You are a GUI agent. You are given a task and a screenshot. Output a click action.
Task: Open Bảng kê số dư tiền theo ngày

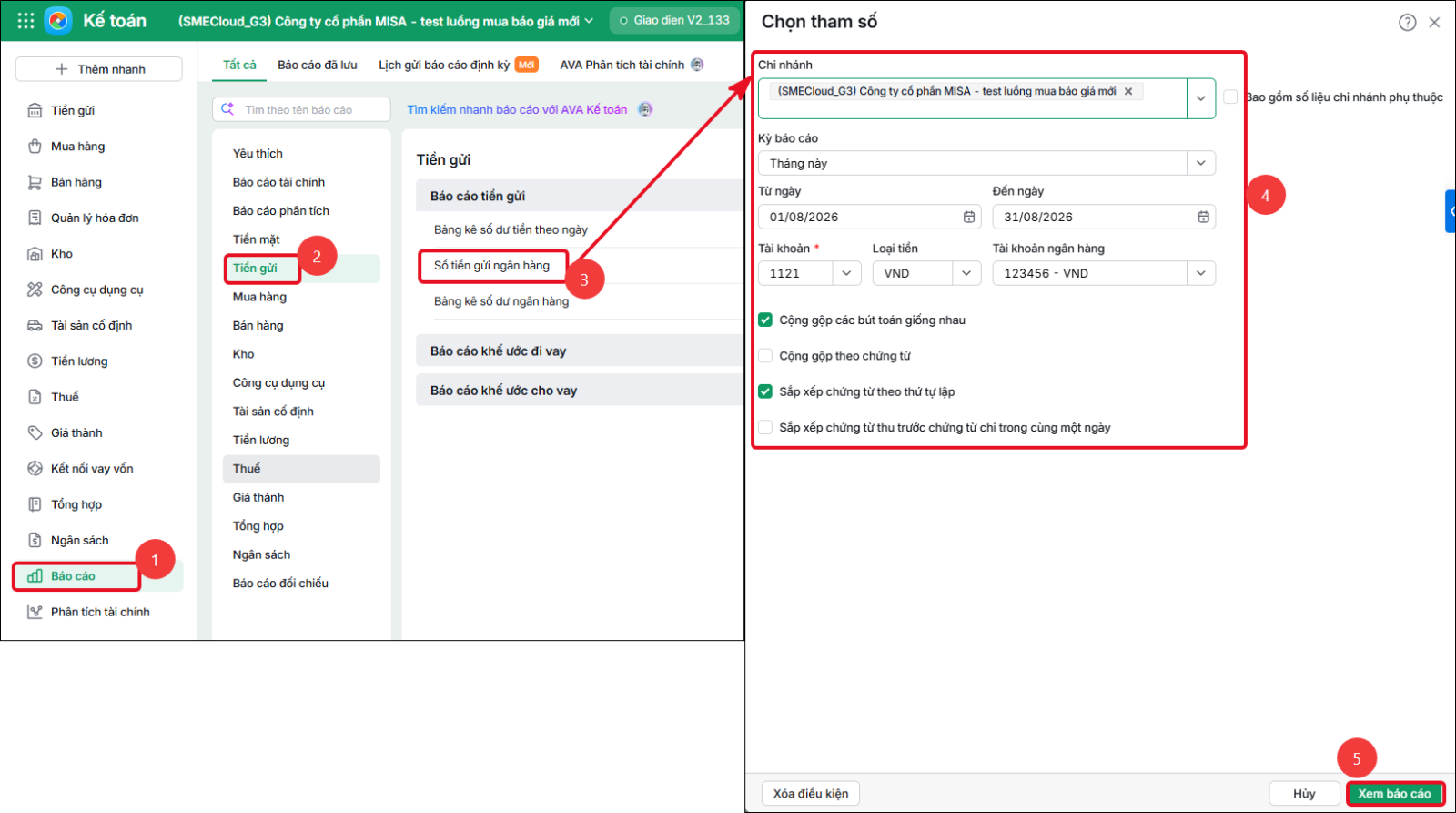[x=511, y=229]
